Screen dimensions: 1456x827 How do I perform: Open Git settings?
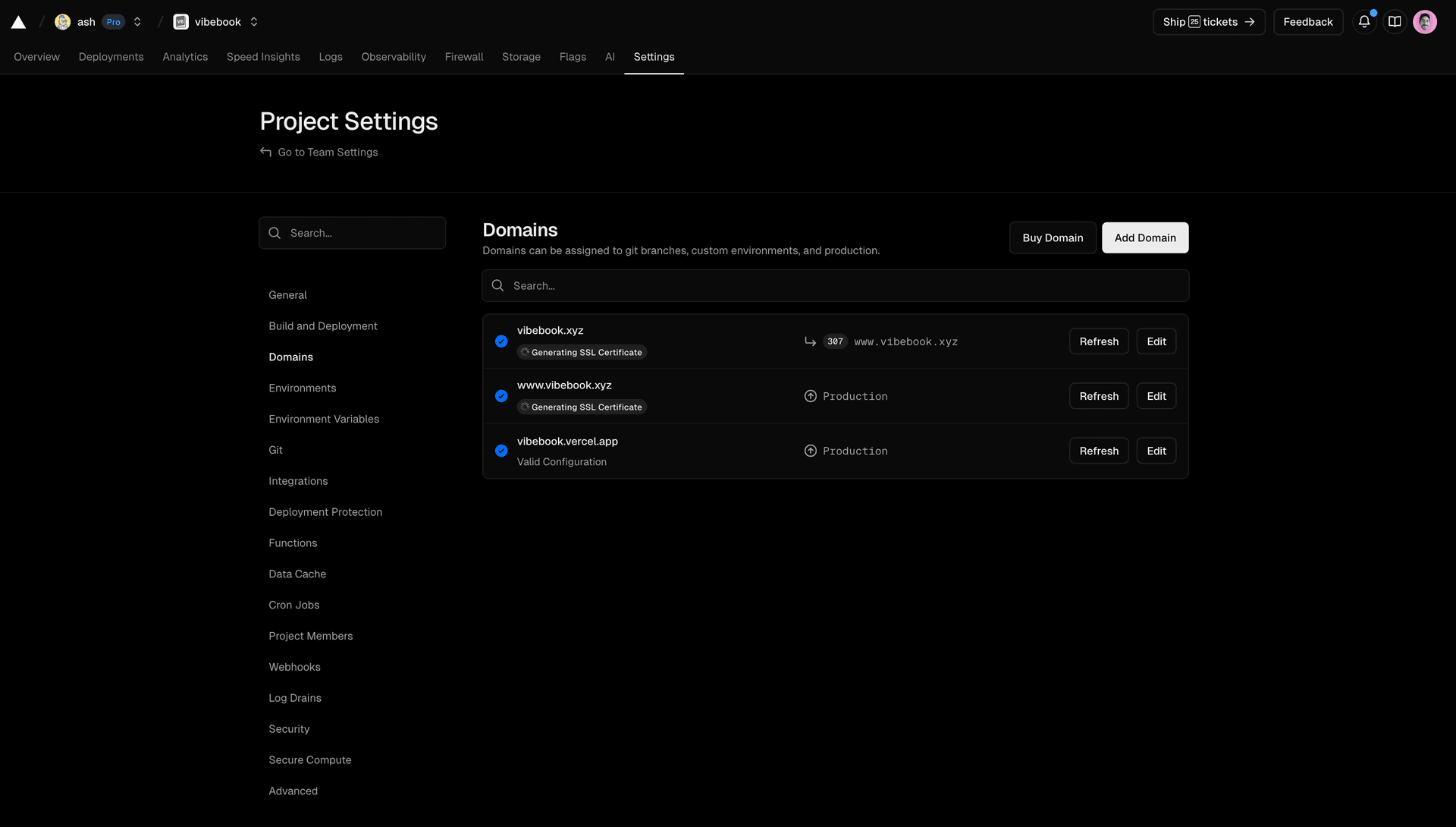[275, 451]
